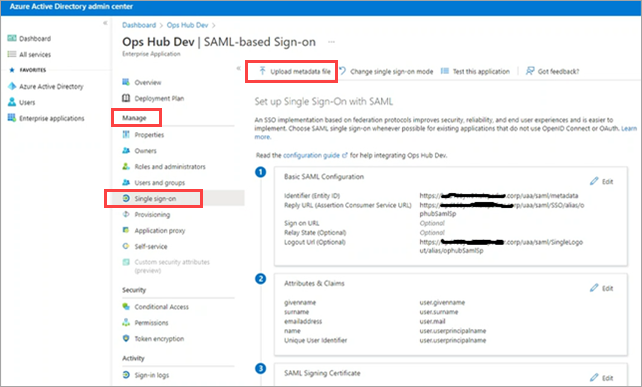Click the Deployment Plan book icon

click(126, 98)
